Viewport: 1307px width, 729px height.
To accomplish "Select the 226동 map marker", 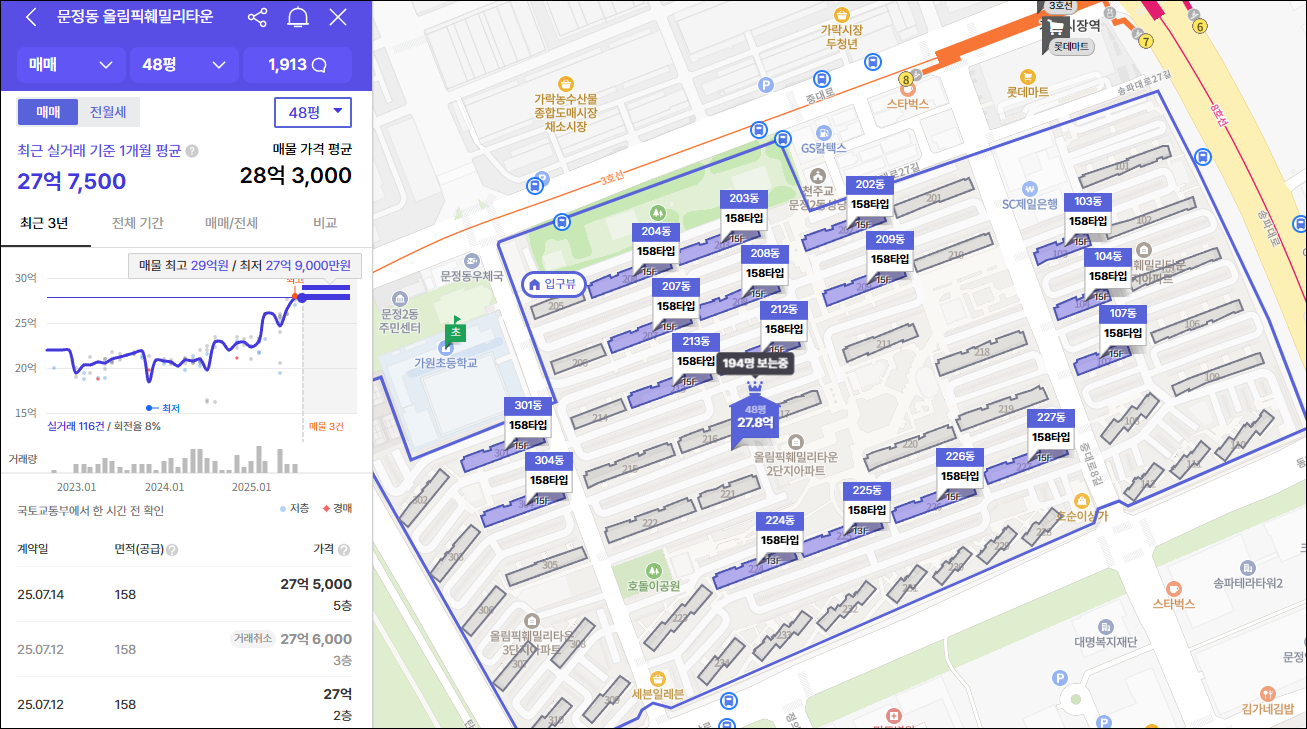I will 959,468.
